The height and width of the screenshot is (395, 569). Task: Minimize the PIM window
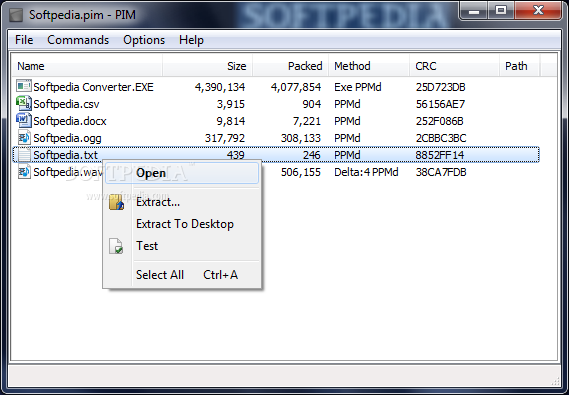pyautogui.click(x=474, y=11)
